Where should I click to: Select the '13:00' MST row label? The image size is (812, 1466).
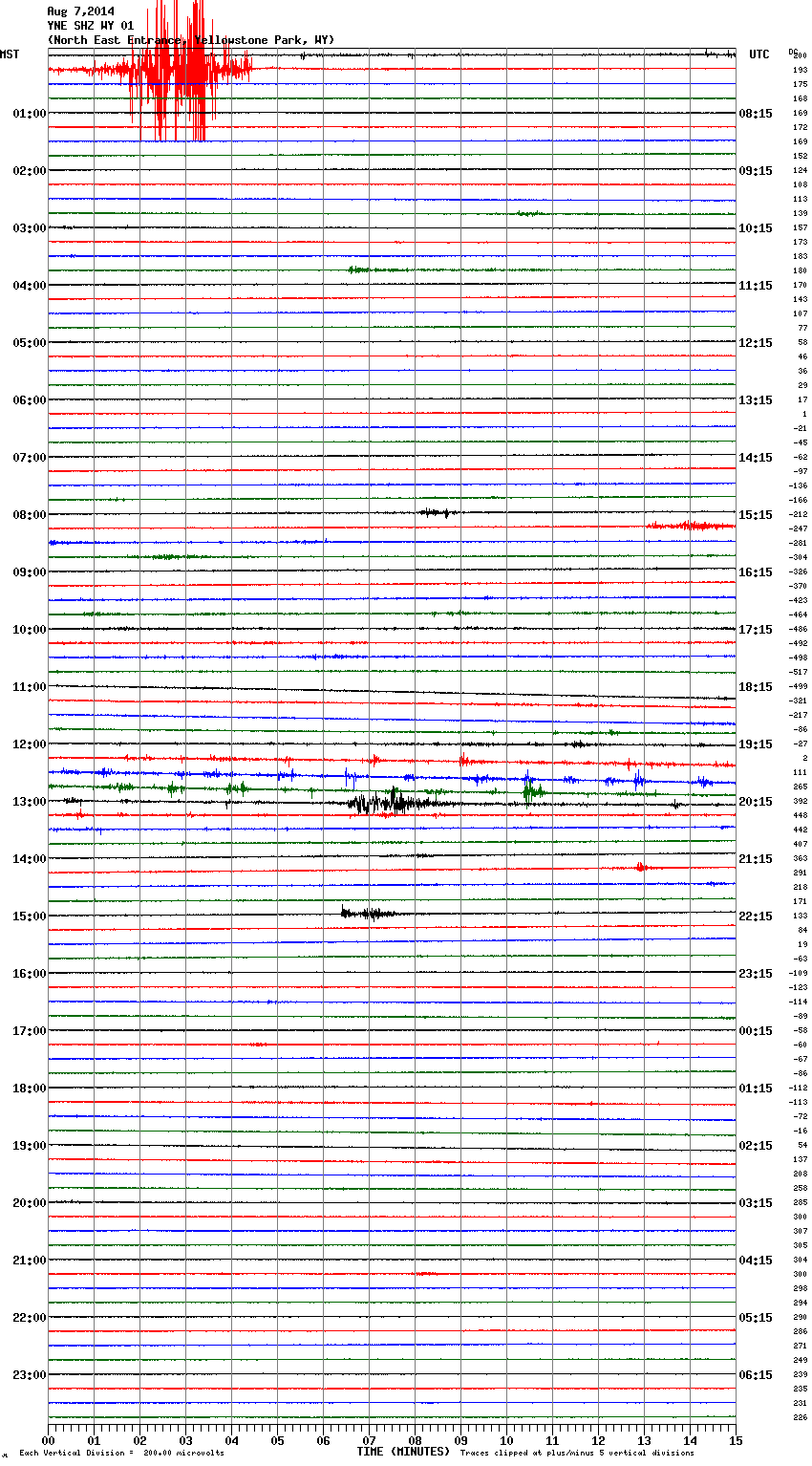pyautogui.click(x=30, y=802)
